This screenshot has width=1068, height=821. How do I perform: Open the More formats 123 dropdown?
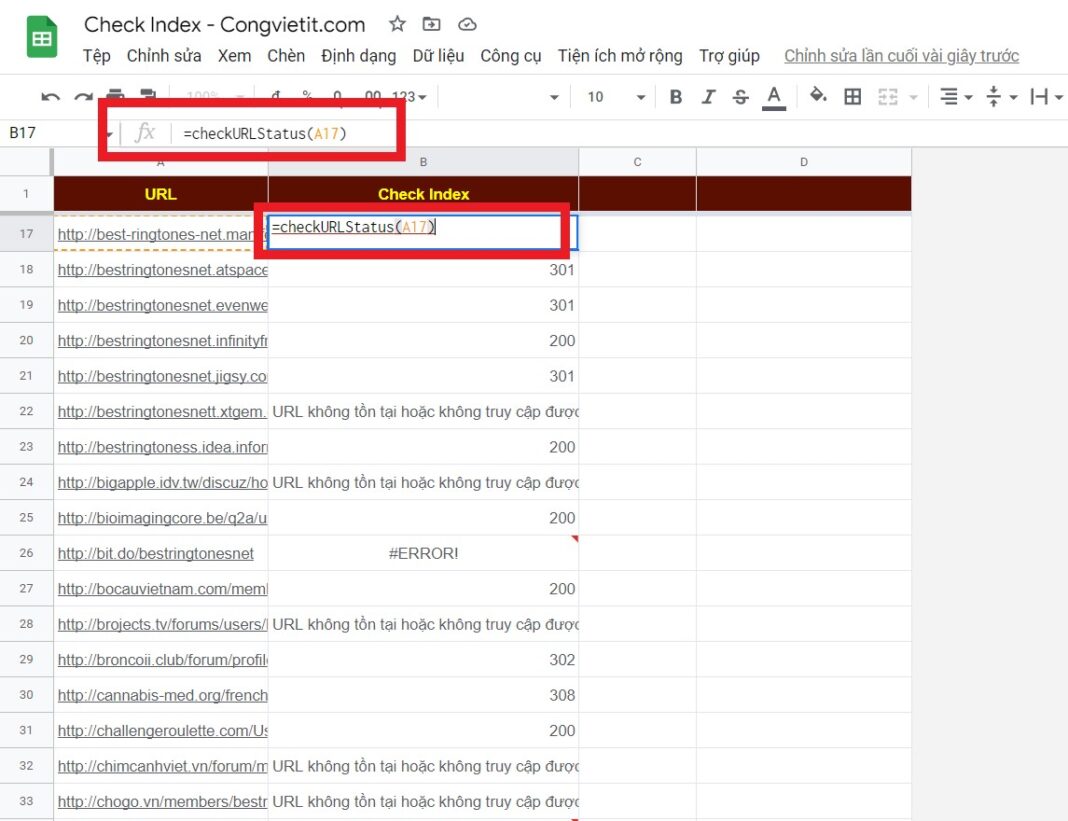click(409, 97)
